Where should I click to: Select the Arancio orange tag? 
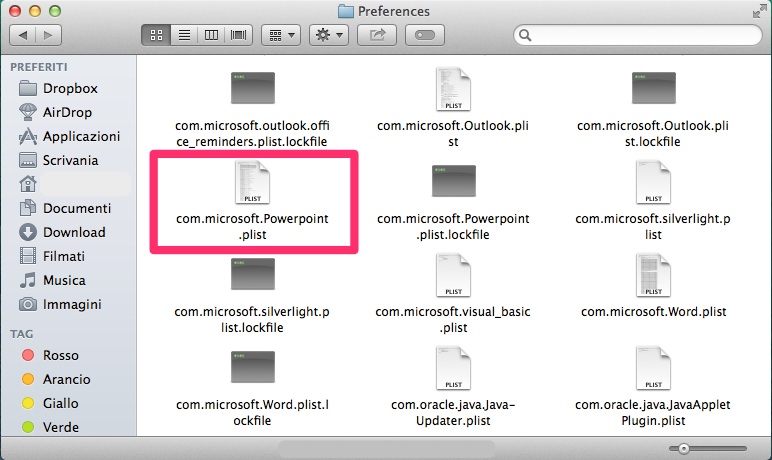point(56,379)
